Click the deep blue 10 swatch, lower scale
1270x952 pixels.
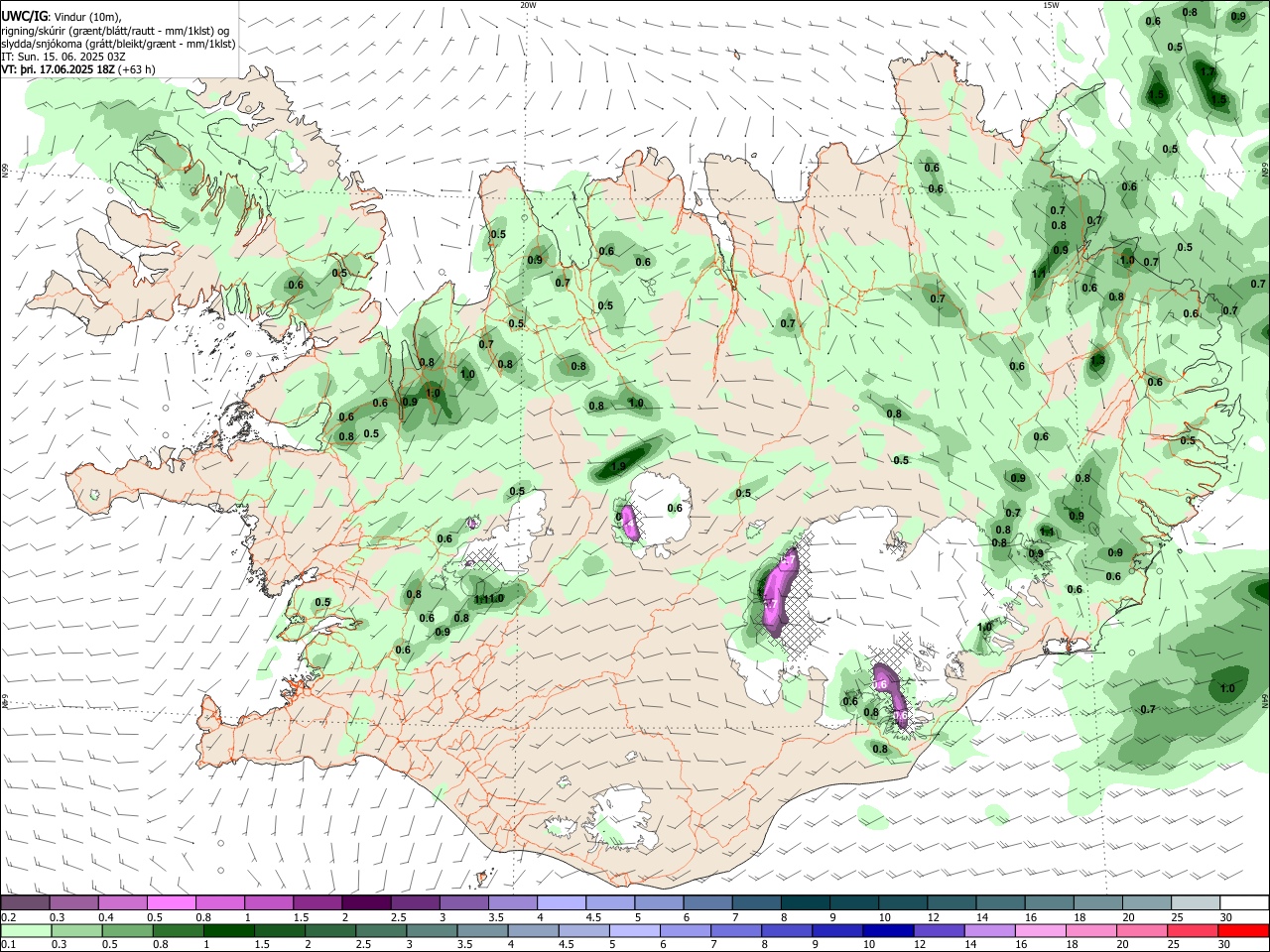[x=887, y=930]
